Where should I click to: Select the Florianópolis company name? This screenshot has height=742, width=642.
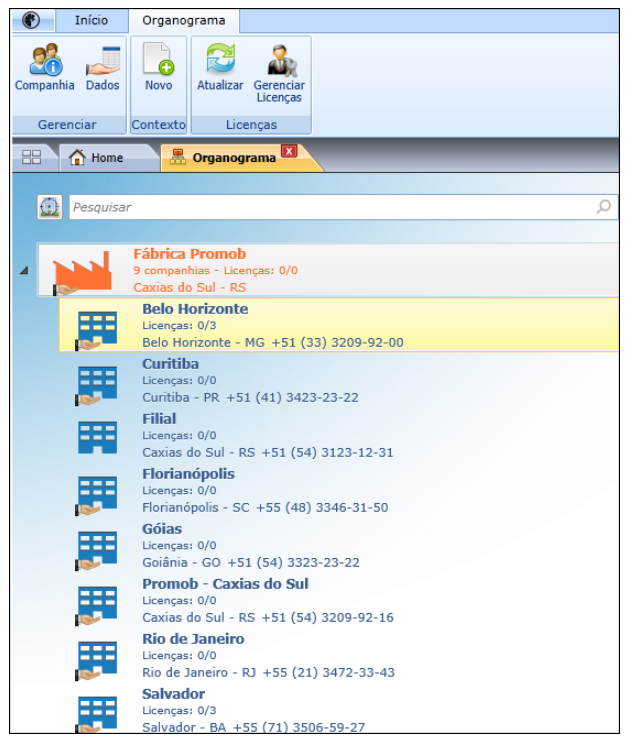188,474
